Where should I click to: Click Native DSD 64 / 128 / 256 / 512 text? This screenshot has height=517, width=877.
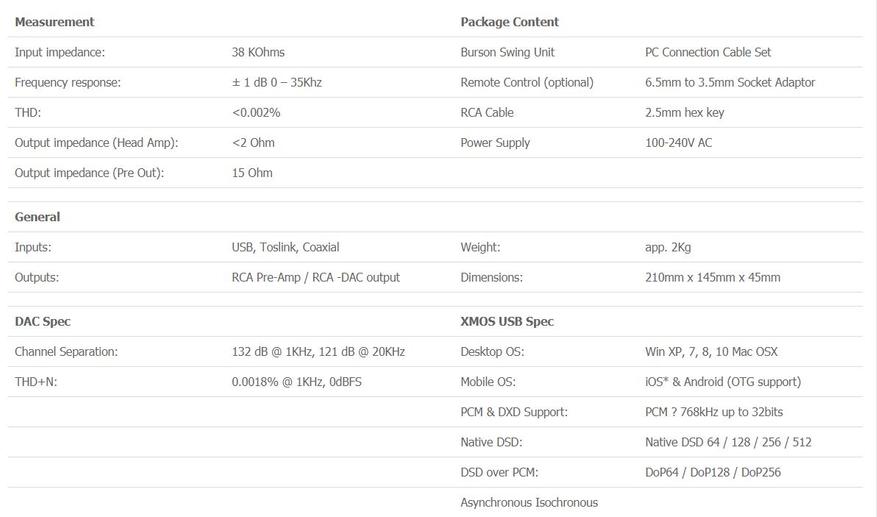(x=728, y=443)
